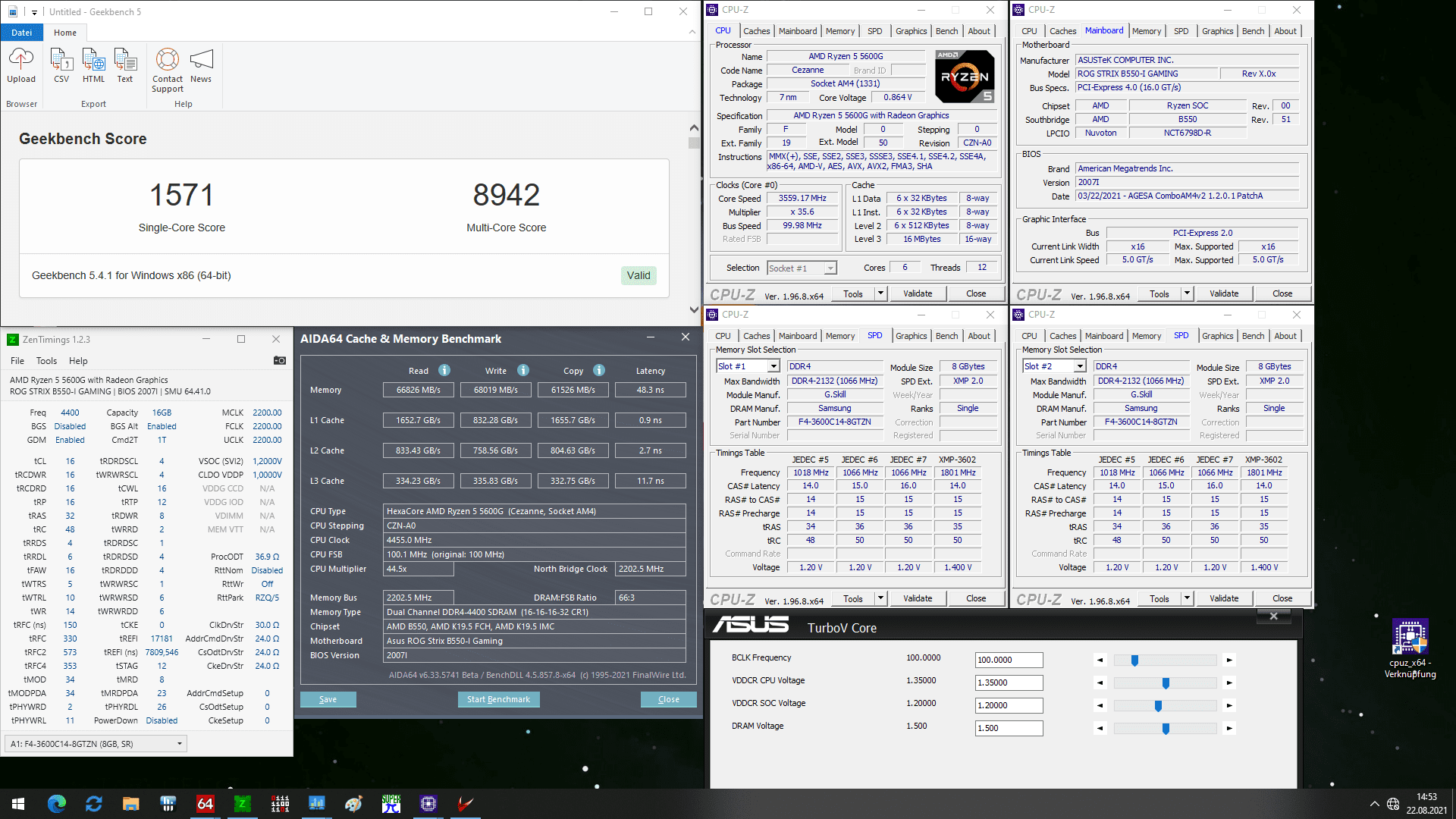The image size is (1456, 819).
Task: Adjust the VDDCR CPU Voltage slider
Action: 1165,683
